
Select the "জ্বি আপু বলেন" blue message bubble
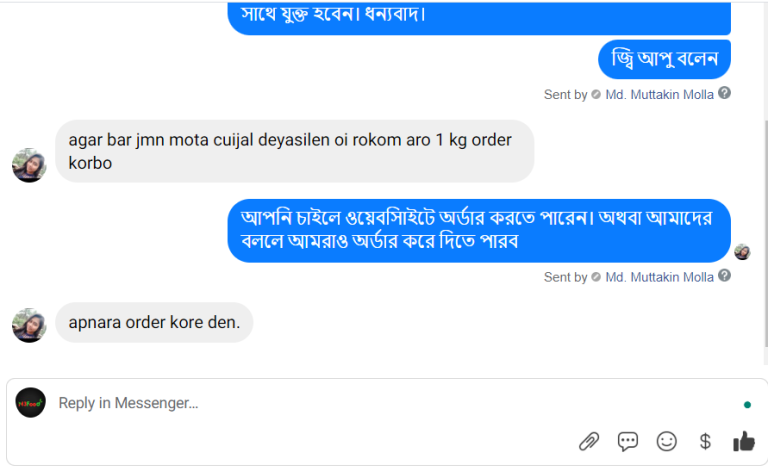coord(664,60)
